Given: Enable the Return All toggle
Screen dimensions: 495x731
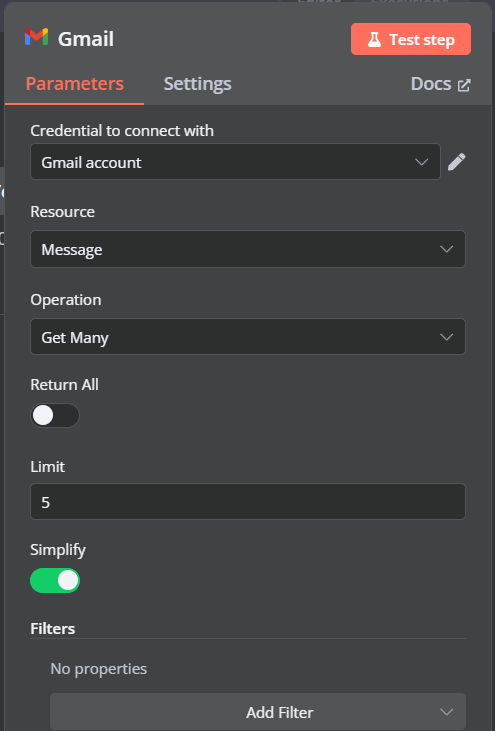Looking at the screenshot, I should click(55, 415).
